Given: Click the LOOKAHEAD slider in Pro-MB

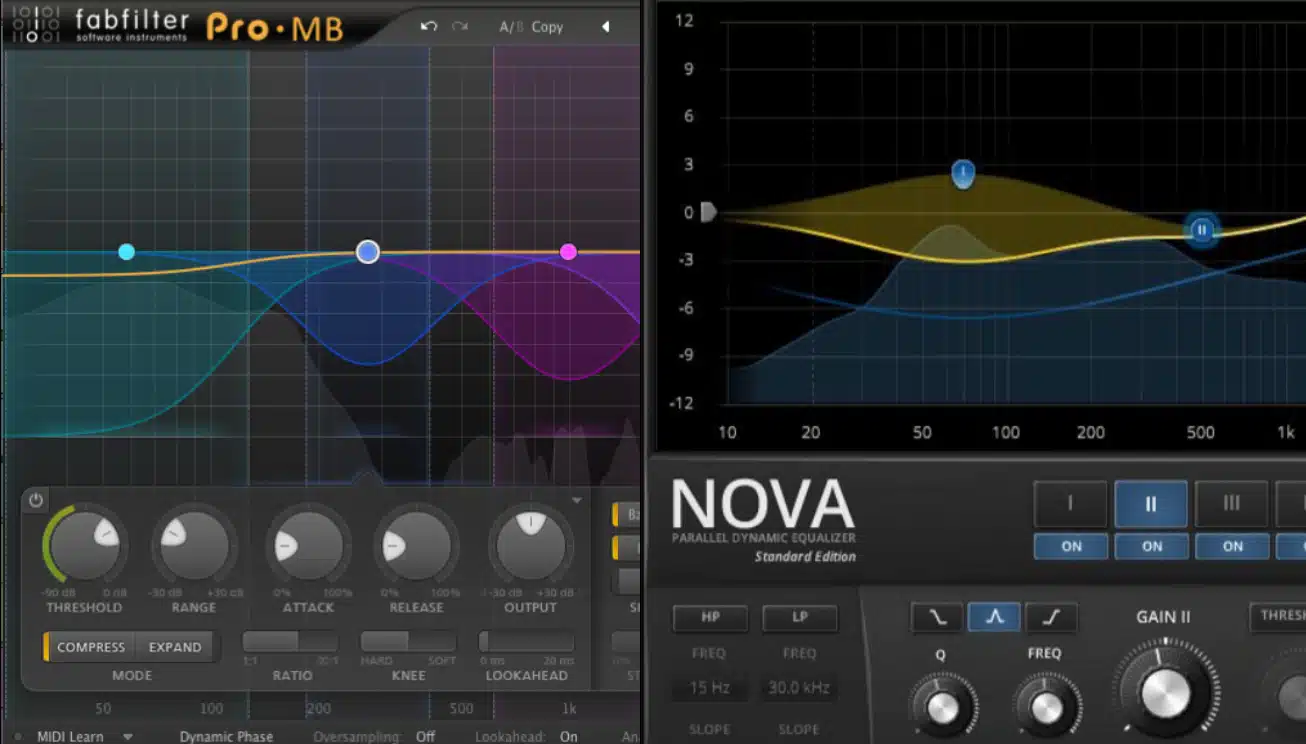Looking at the screenshot, I should pos(526,641).
